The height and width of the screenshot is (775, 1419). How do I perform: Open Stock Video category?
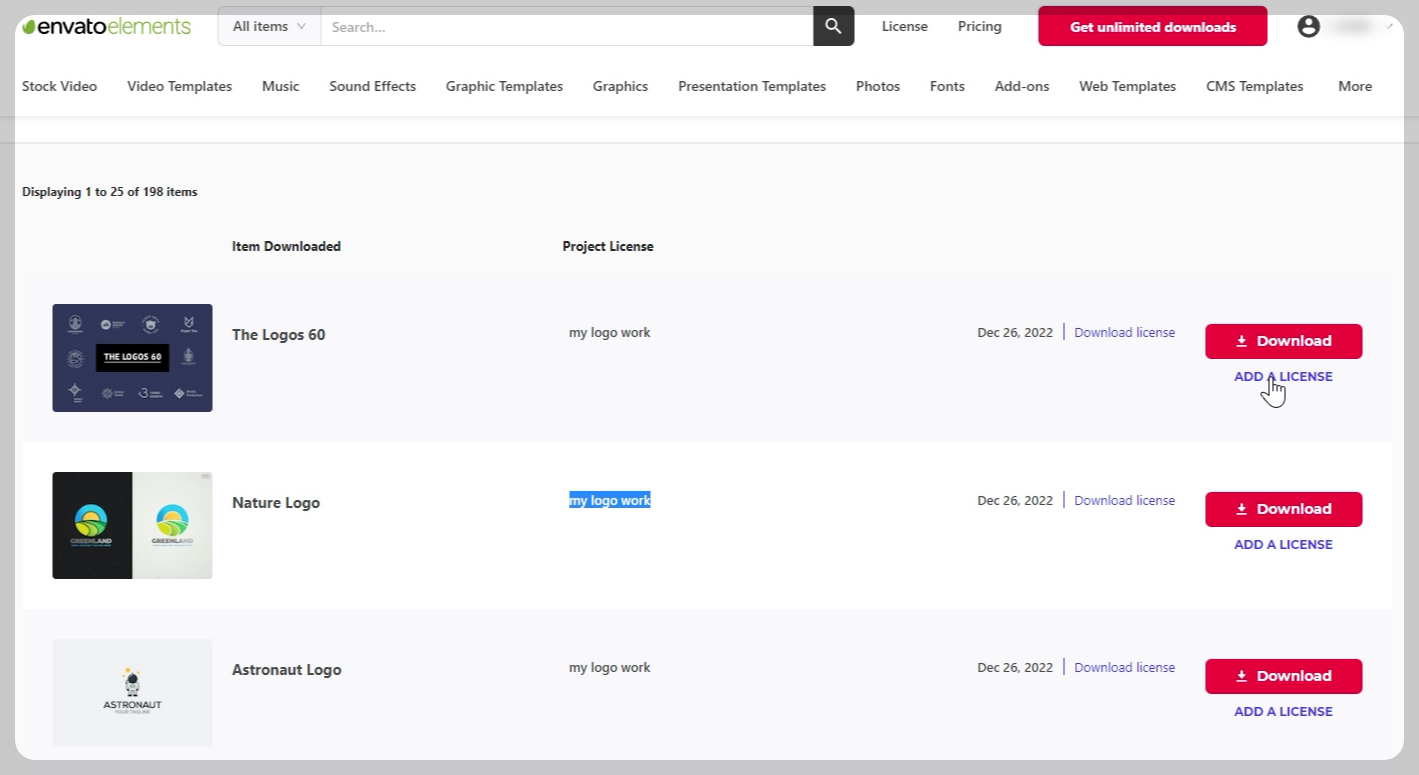pyautogui.click(x=60, y=86)
